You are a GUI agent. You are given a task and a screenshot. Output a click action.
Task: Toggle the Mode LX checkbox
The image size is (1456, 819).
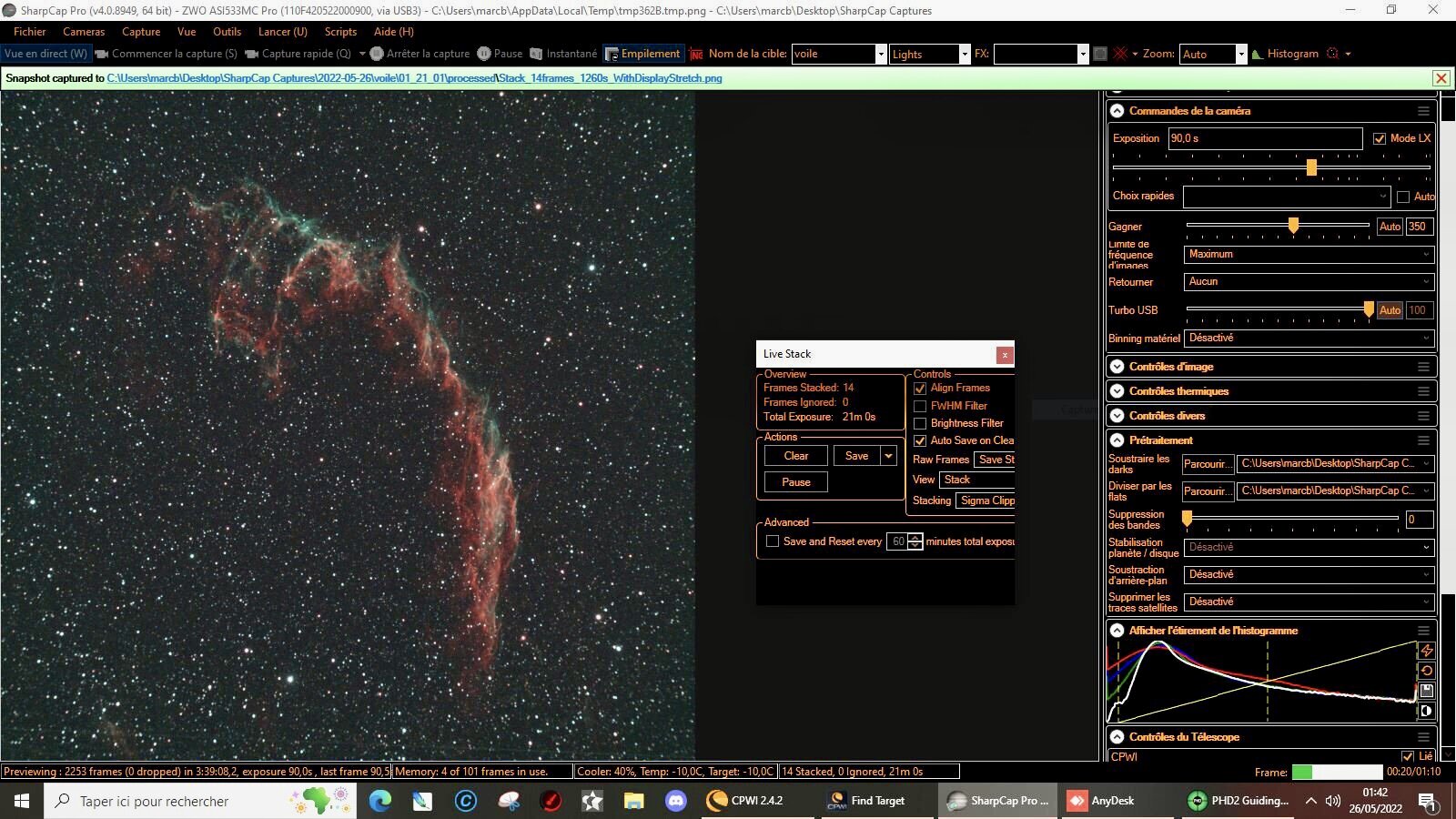click(1380, 138)
